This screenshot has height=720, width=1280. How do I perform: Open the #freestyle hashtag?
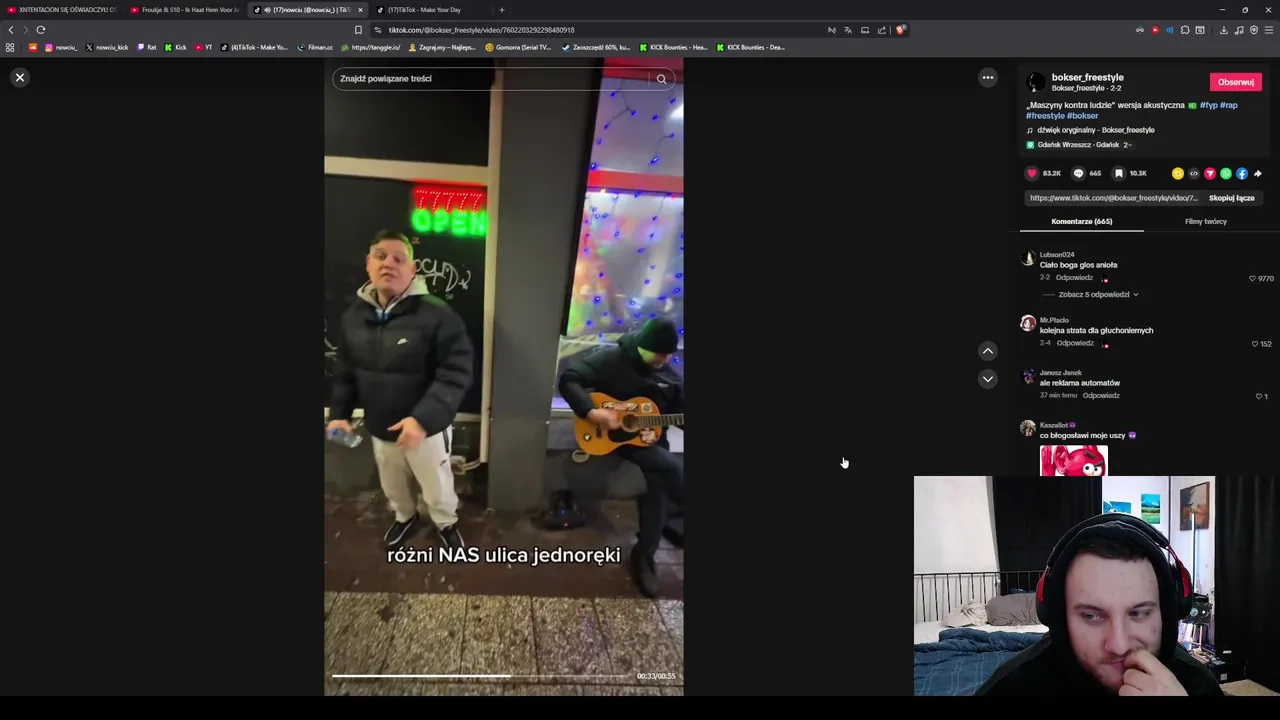coord(1045,116)
